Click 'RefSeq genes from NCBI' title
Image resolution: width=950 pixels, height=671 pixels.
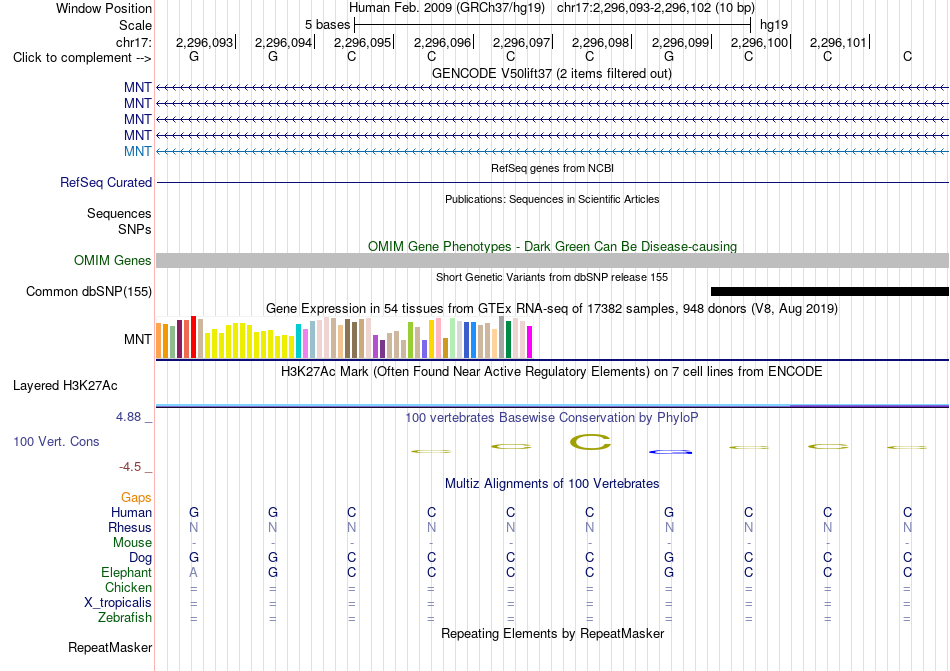(x=552, y=168)
